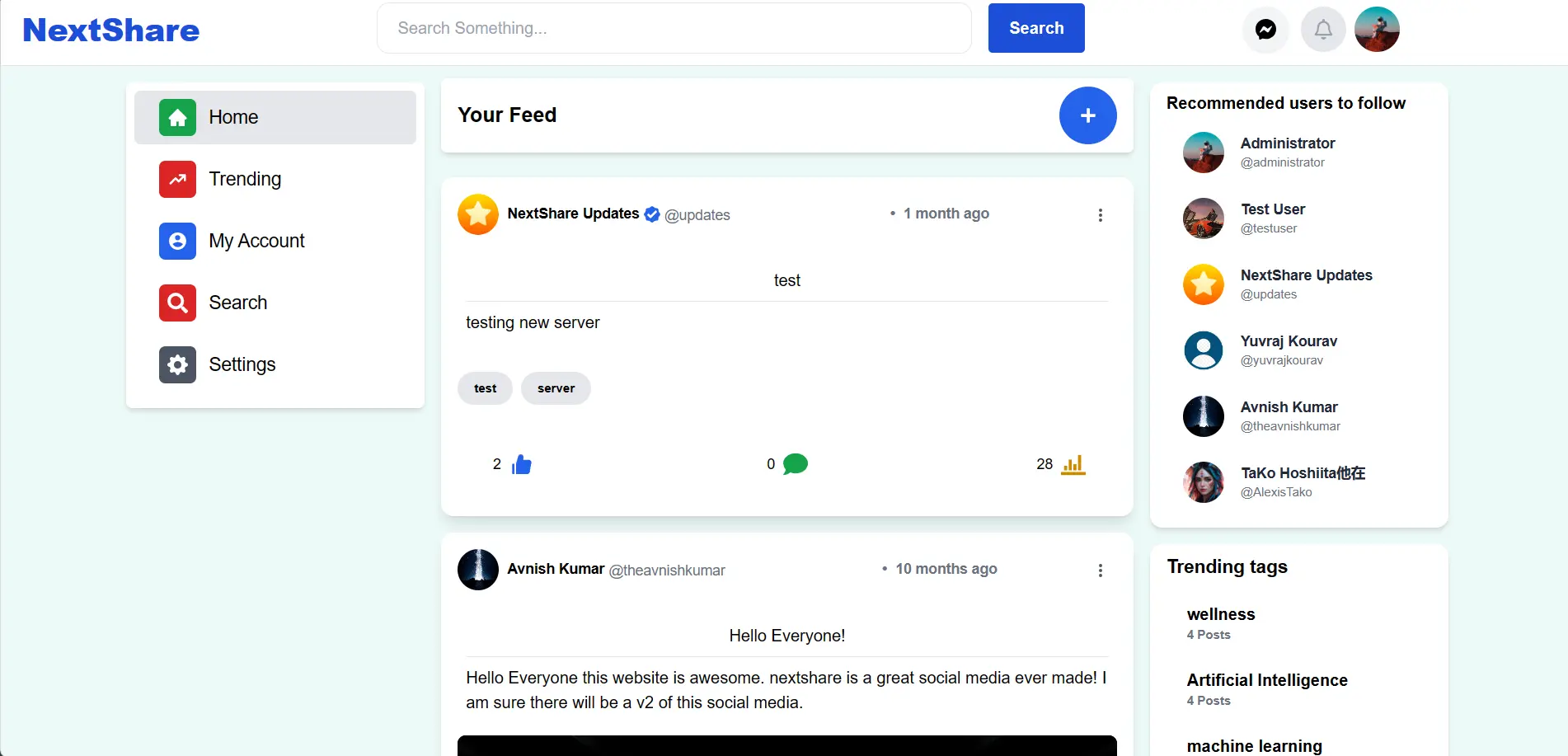
Task: Open My Account via its sidebar icon
Action: (176, 241)
